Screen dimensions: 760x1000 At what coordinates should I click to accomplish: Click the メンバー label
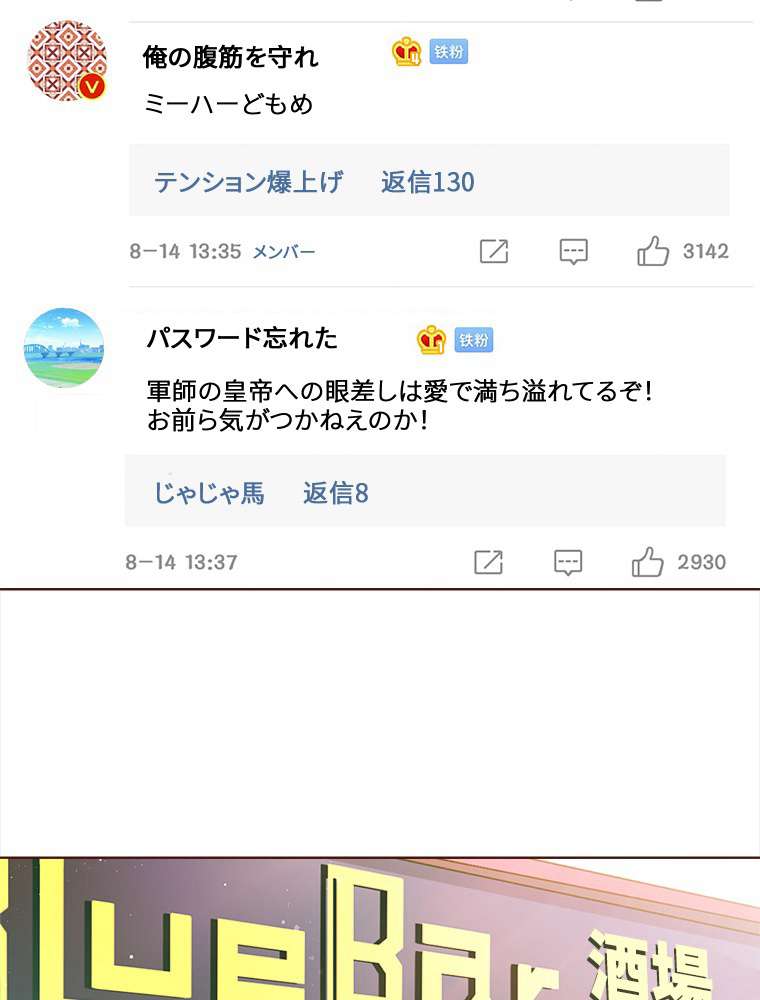click(x=284, y=252)
